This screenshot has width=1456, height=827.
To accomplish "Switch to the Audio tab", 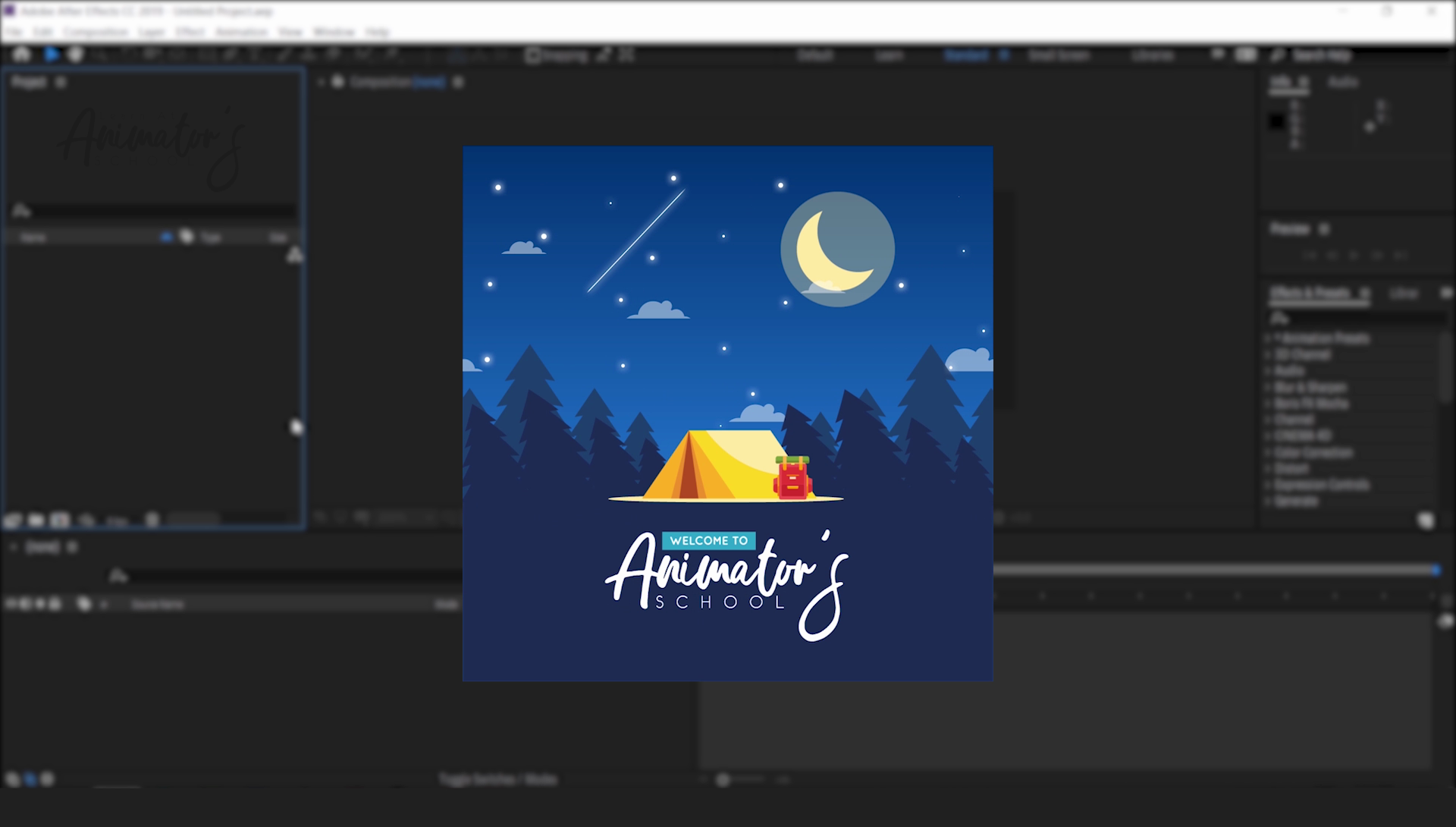I will (1344, 82).
